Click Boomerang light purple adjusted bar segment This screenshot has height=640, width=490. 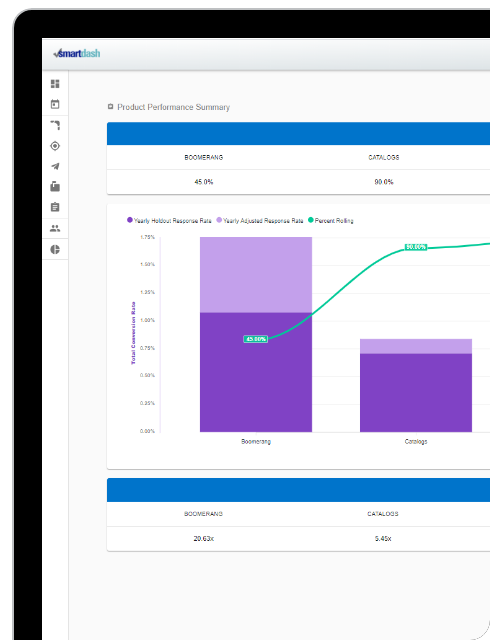coord(256,275)
